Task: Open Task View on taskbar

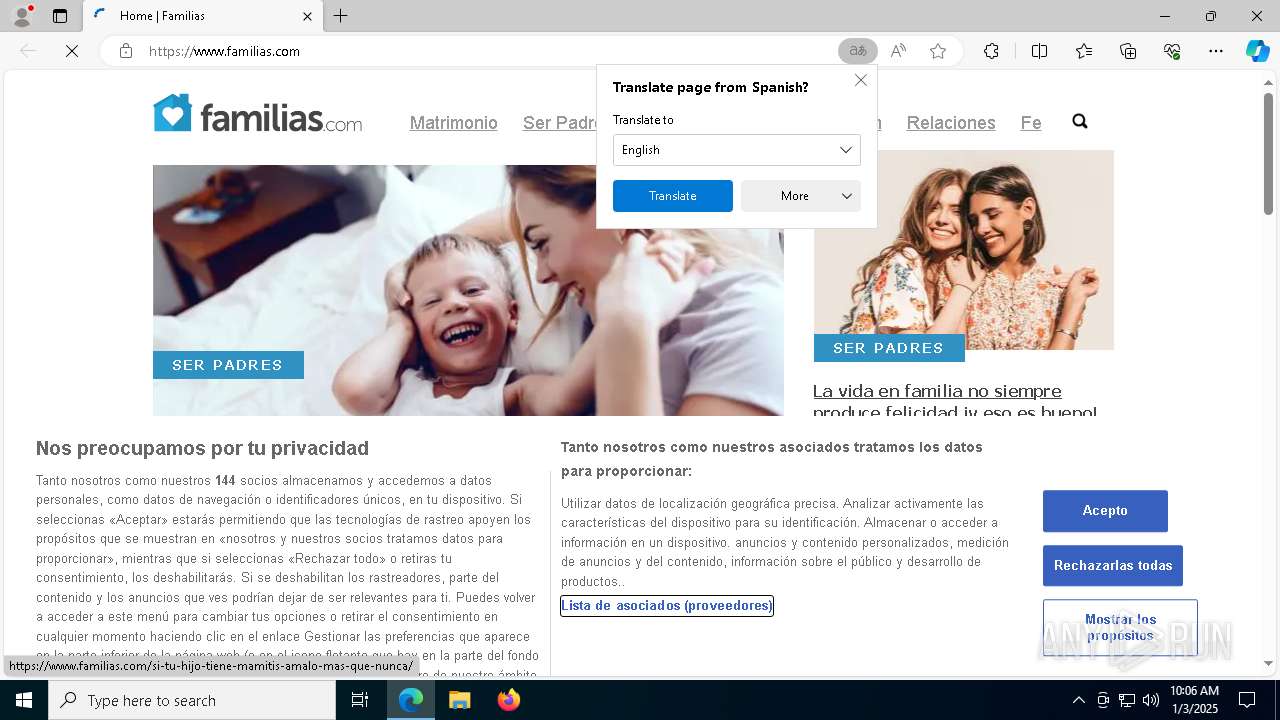Action: (360, 700)
